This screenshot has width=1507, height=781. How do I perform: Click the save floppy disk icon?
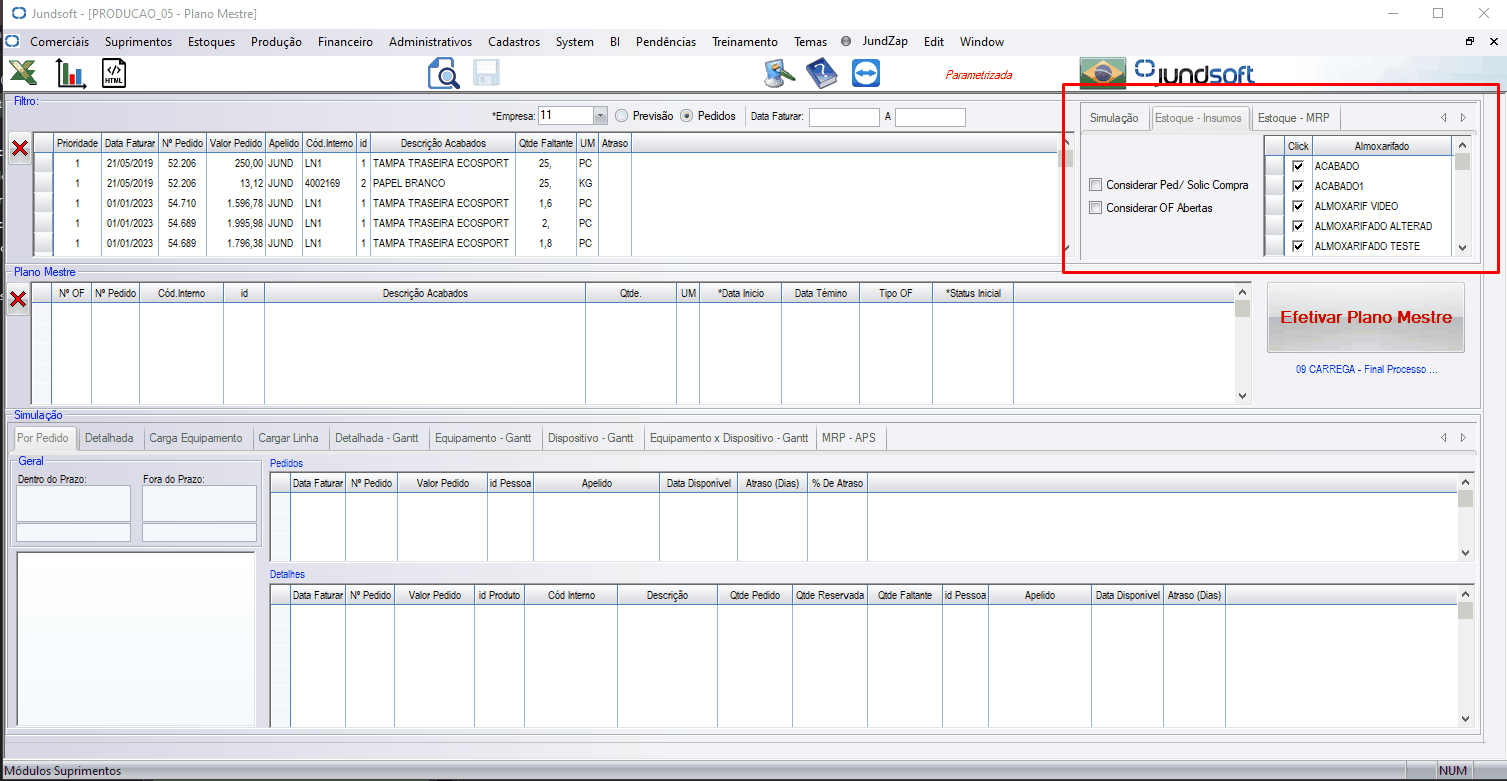(487, 73)
